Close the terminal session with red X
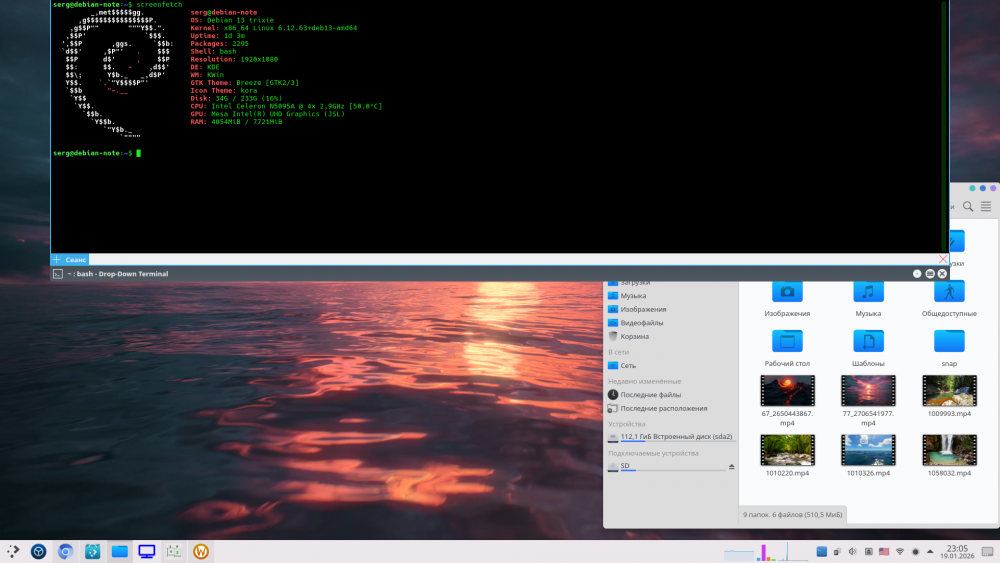 point(943,259)
